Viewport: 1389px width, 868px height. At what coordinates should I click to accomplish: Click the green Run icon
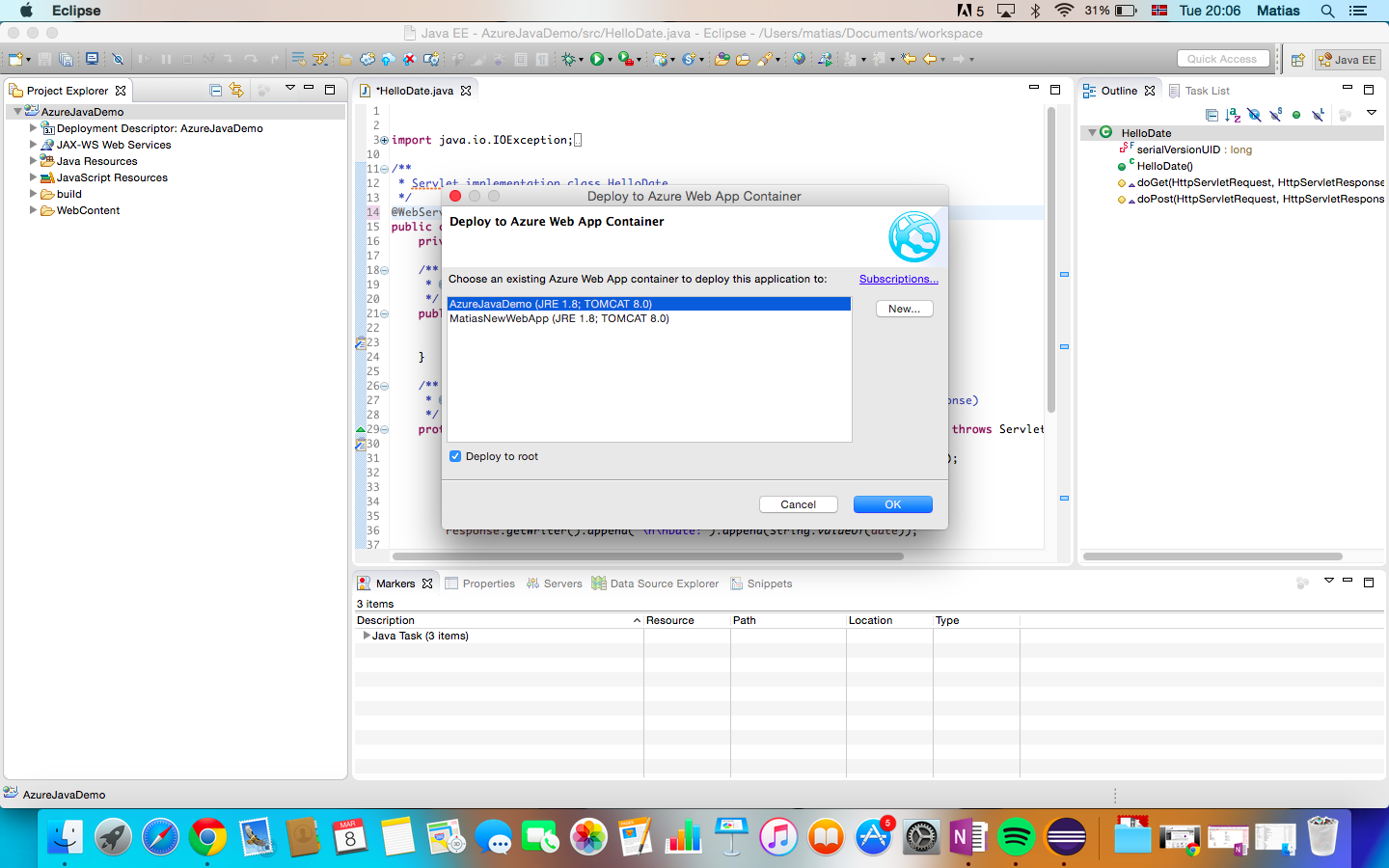tap(597, 59)
